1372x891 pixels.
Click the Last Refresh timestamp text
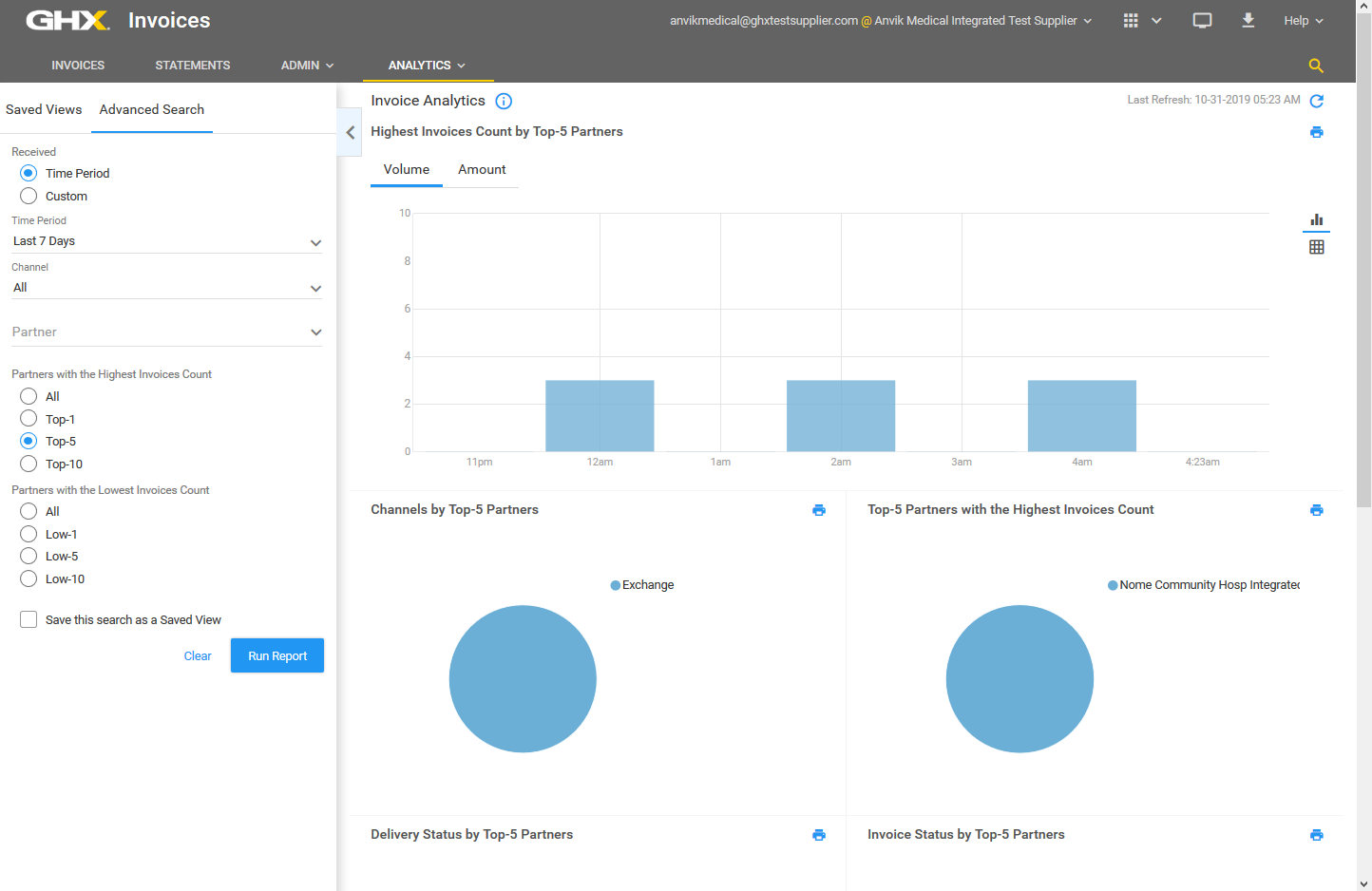[x=1213, y=100]
